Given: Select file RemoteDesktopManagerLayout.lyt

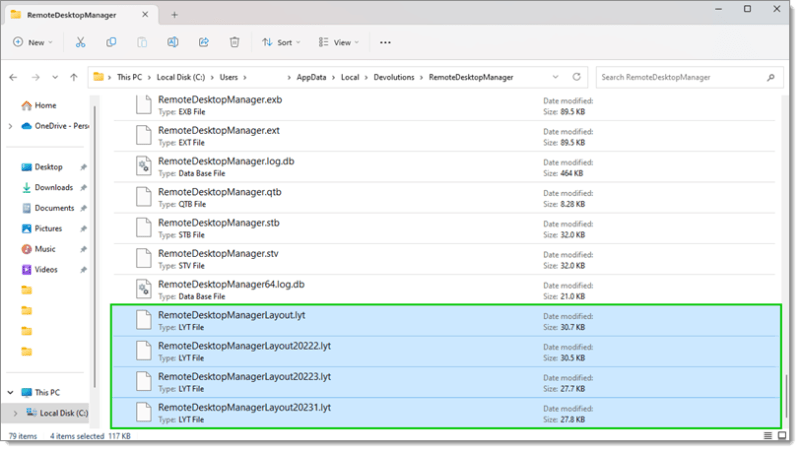Looking at the screenshot, I should (x=446, y=321).
